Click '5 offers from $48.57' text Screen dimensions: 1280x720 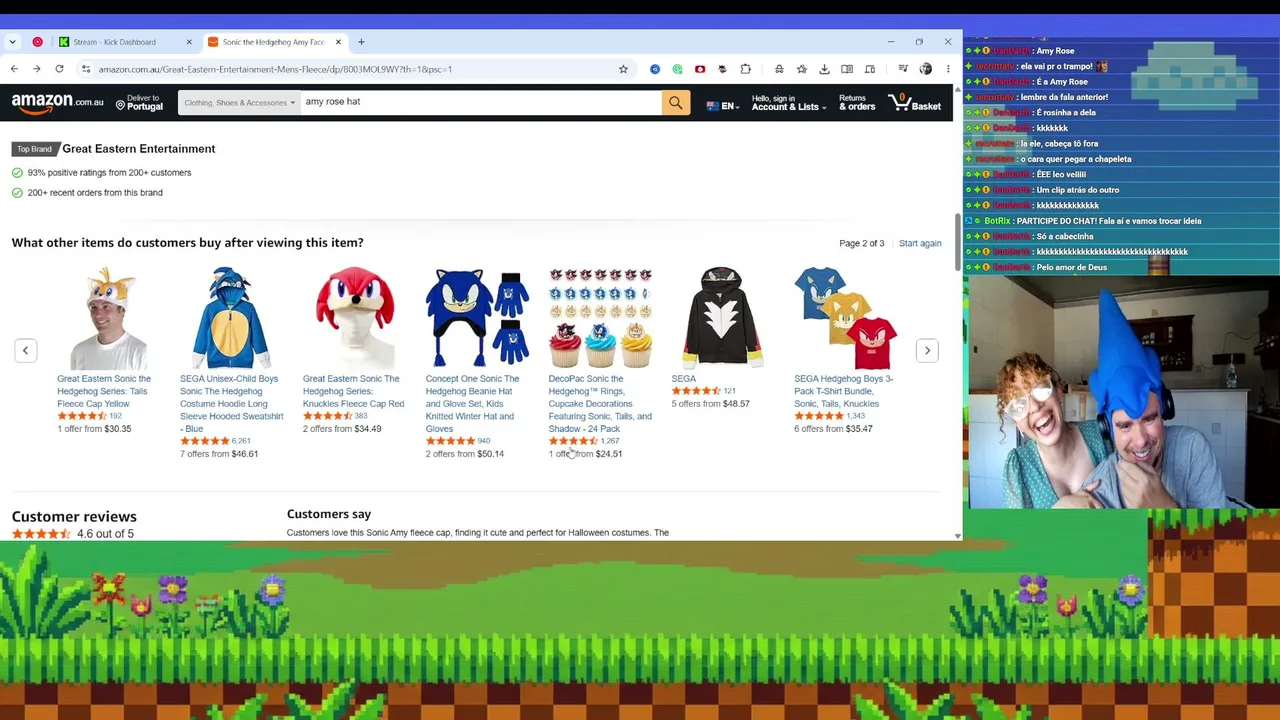point(710,404)
